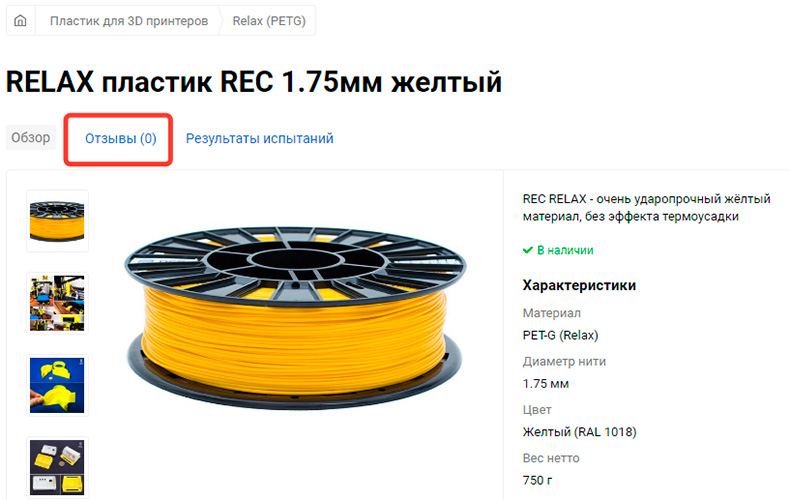789x500 pixels.
Task: Select second thumbnail with printer collage
Action: coord(57,303)
